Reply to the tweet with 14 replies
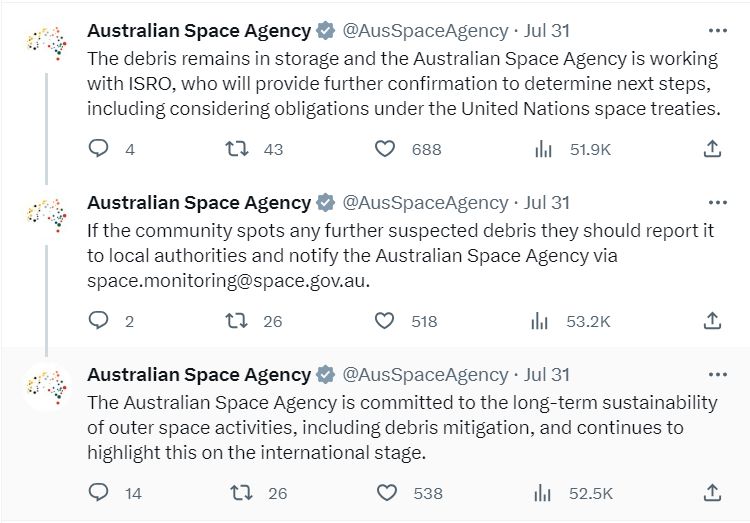 99,492
